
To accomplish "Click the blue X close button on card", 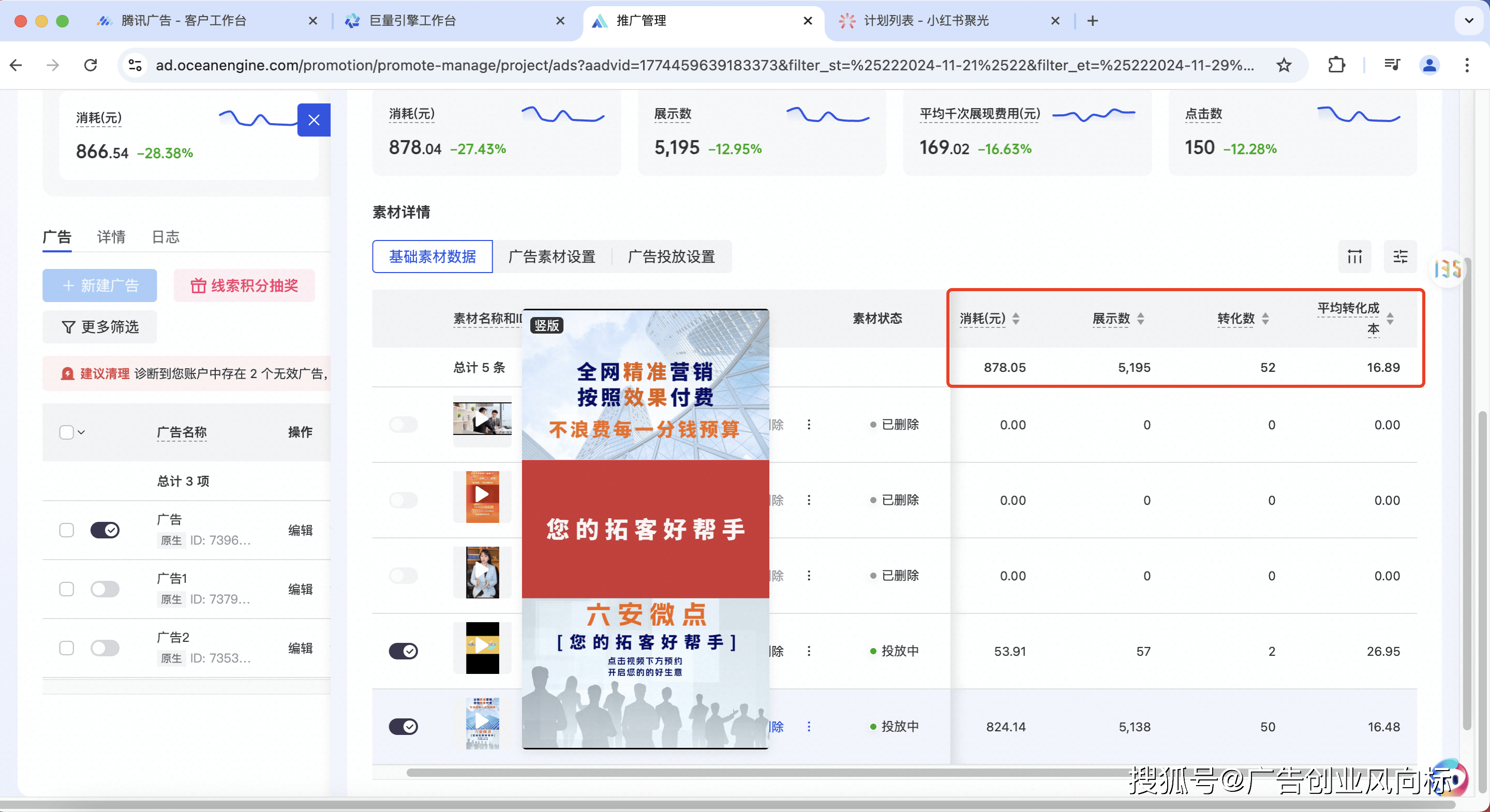I will [x=314, y=119].
